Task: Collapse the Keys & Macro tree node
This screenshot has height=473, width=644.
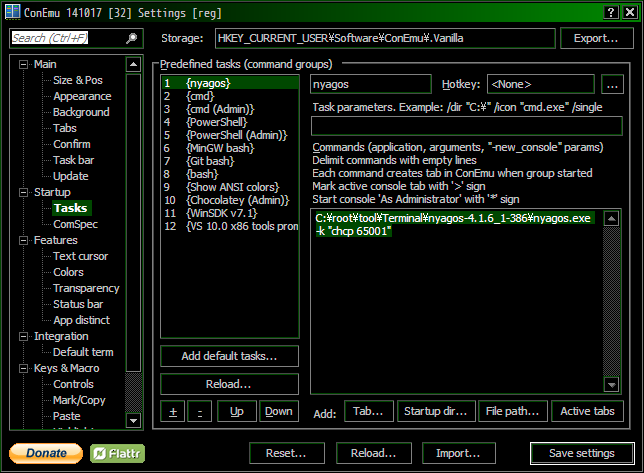Action: click(x=23, y=368)
